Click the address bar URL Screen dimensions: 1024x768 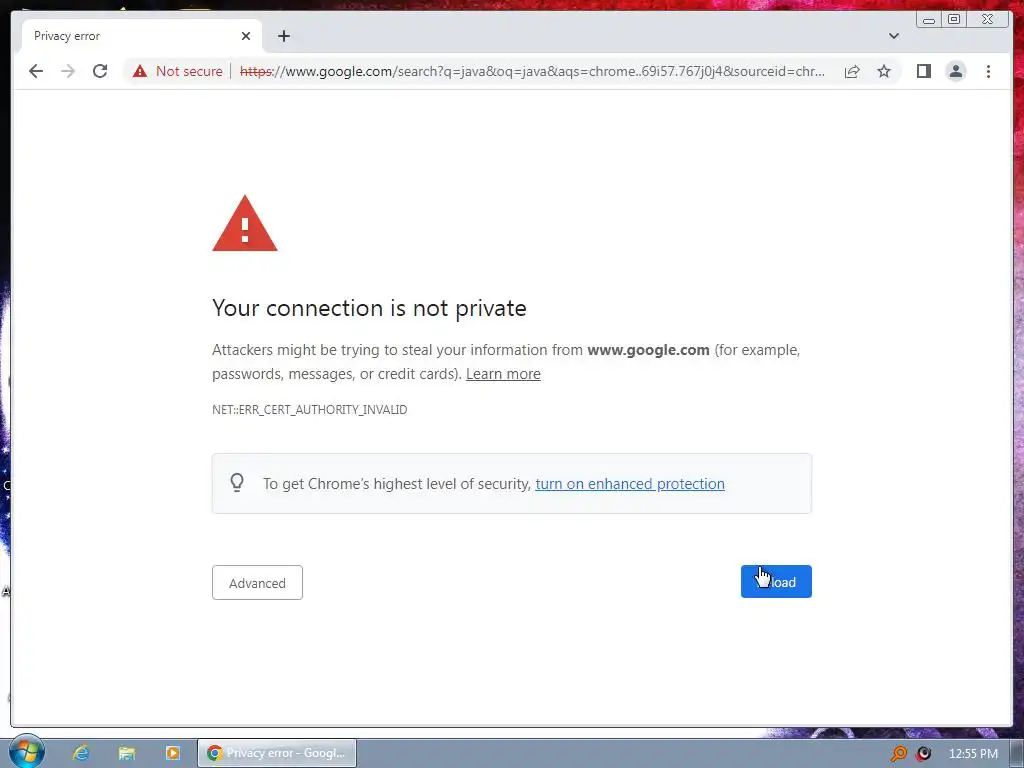[532, 71]
